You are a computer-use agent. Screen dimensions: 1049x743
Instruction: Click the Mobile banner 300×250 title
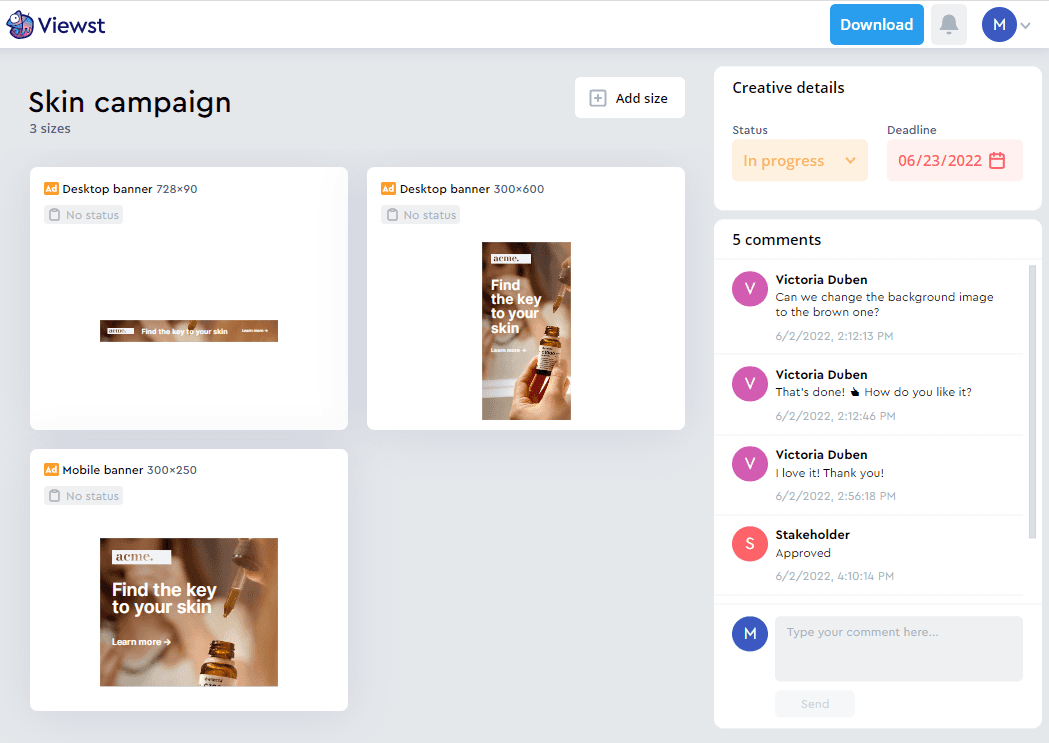point(130,469)
